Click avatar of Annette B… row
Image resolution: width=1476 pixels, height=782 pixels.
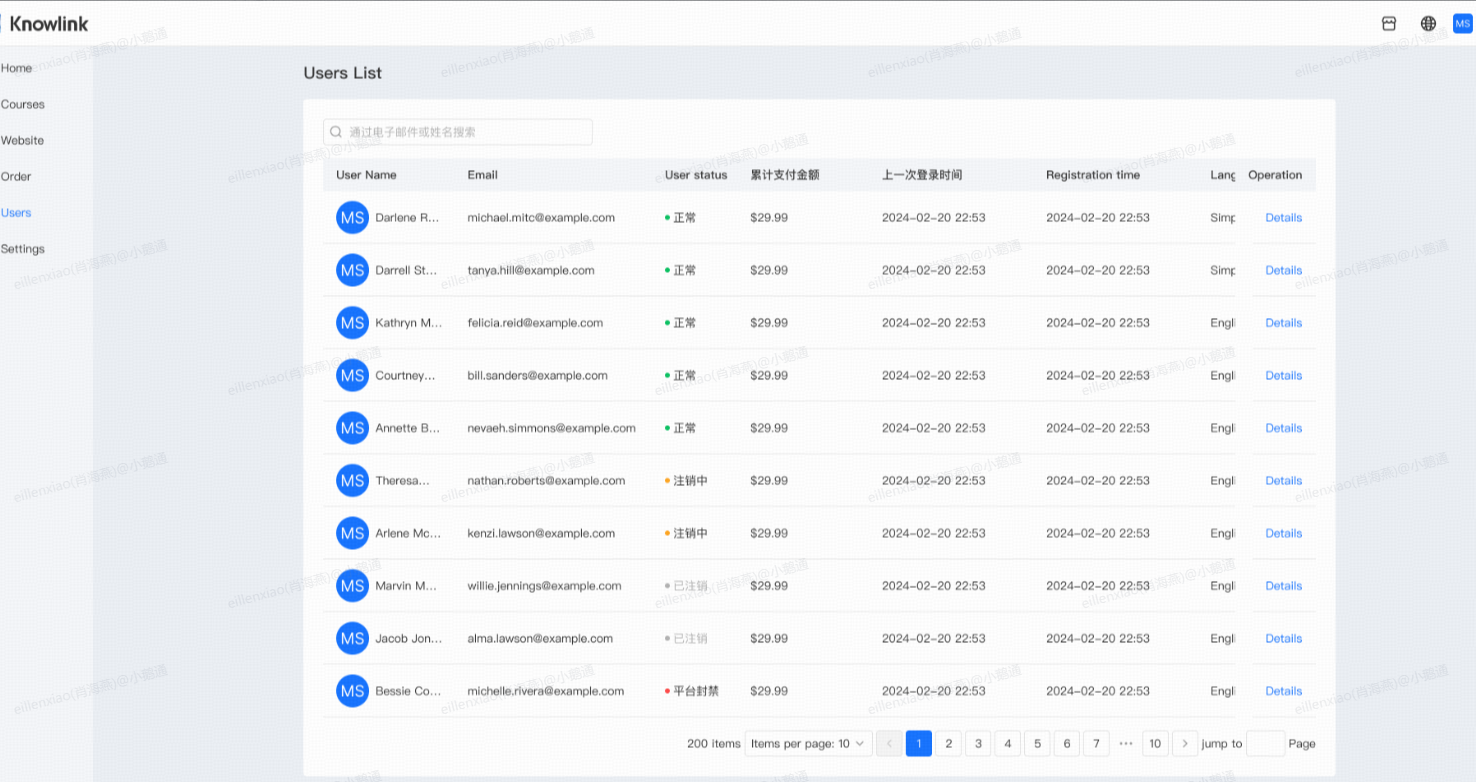pyautogui.click(x=352, y=428)
